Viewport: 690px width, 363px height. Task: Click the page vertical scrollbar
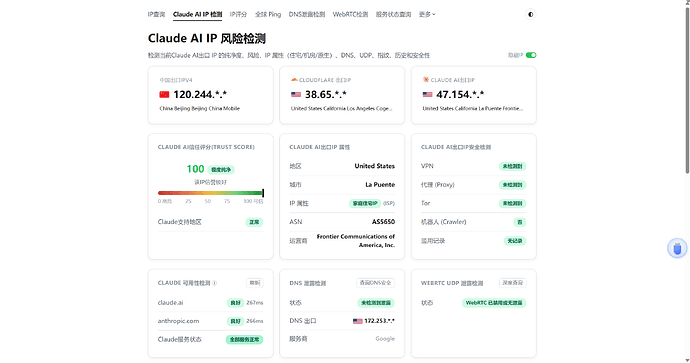pyautogui.click(x=687, y=90)
